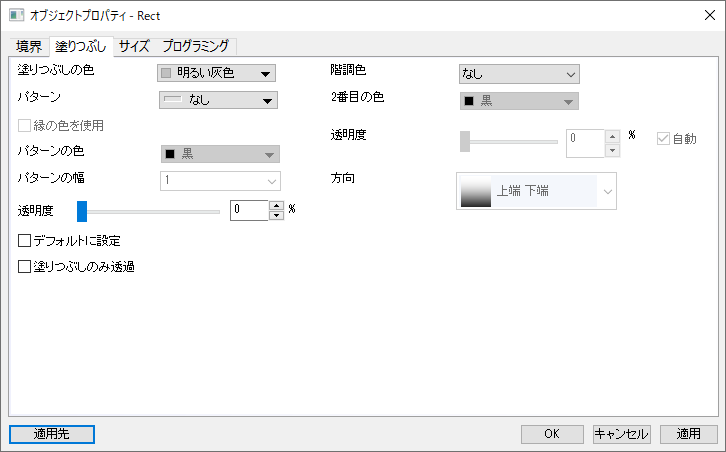Switch to the 境界 tab
Screen dimensions: 726x452
point(29,46)
